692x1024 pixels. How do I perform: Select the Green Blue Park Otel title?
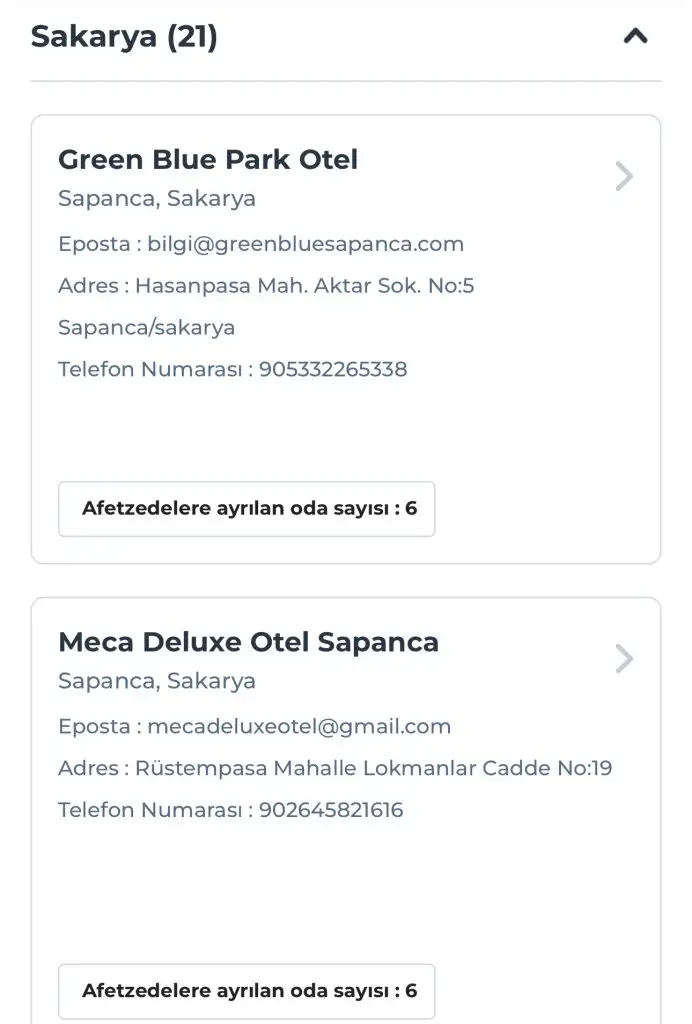[208, 159]
